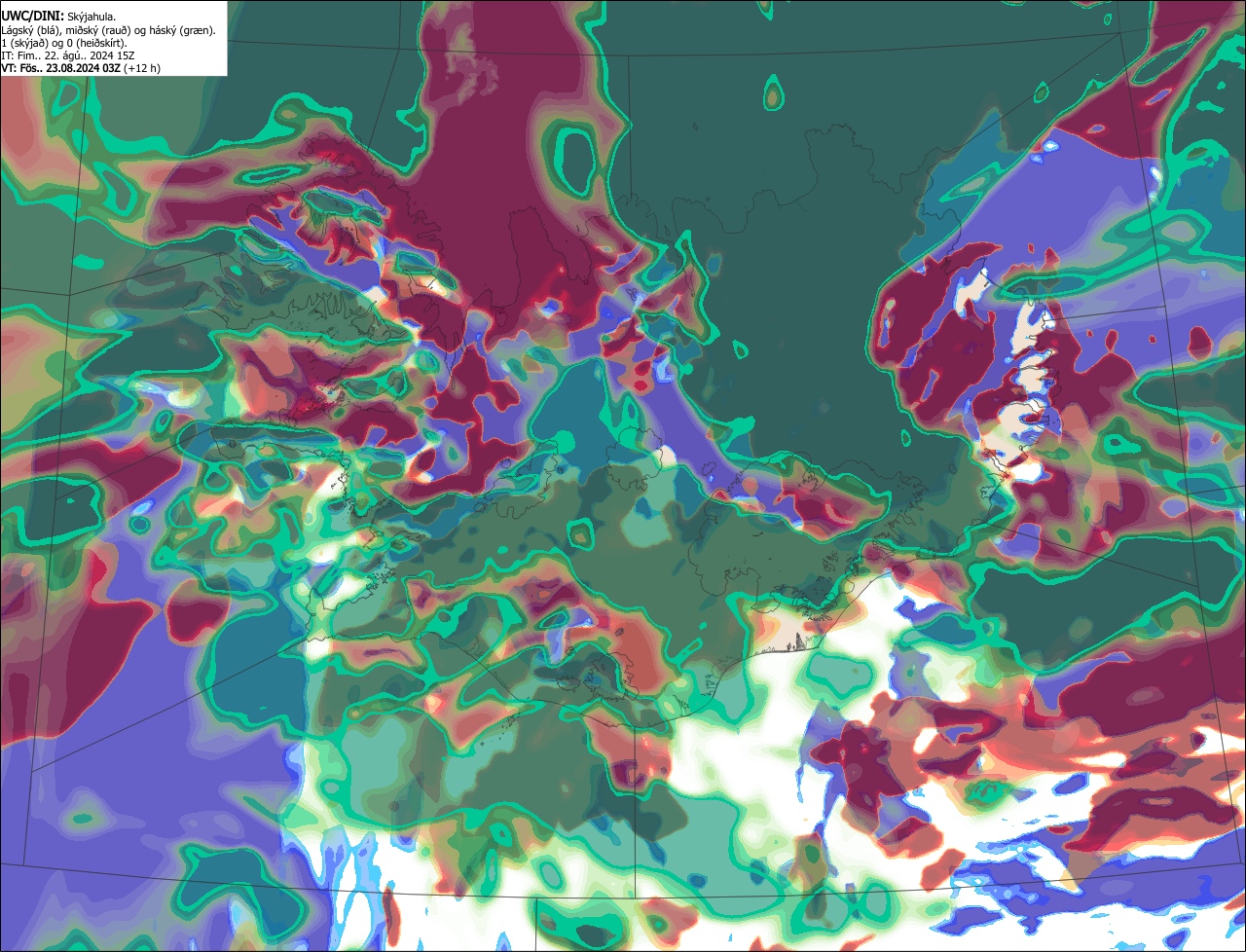The width and height of the screenshot is (1246, 952).
Task: Click the '1 (skýjað) og 0 (heiðskírt).' line
Action: tap(63, 43)
